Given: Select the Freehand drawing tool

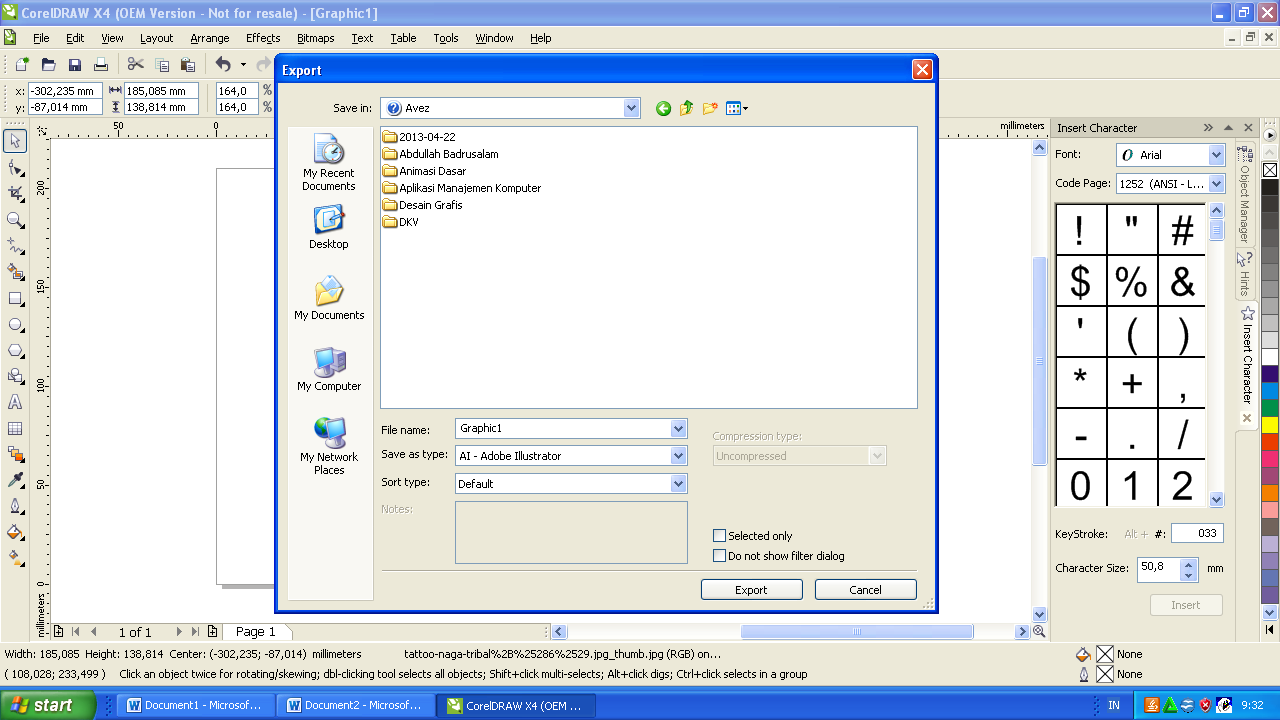Looking at the screenshot, I should tap(15, 245).
